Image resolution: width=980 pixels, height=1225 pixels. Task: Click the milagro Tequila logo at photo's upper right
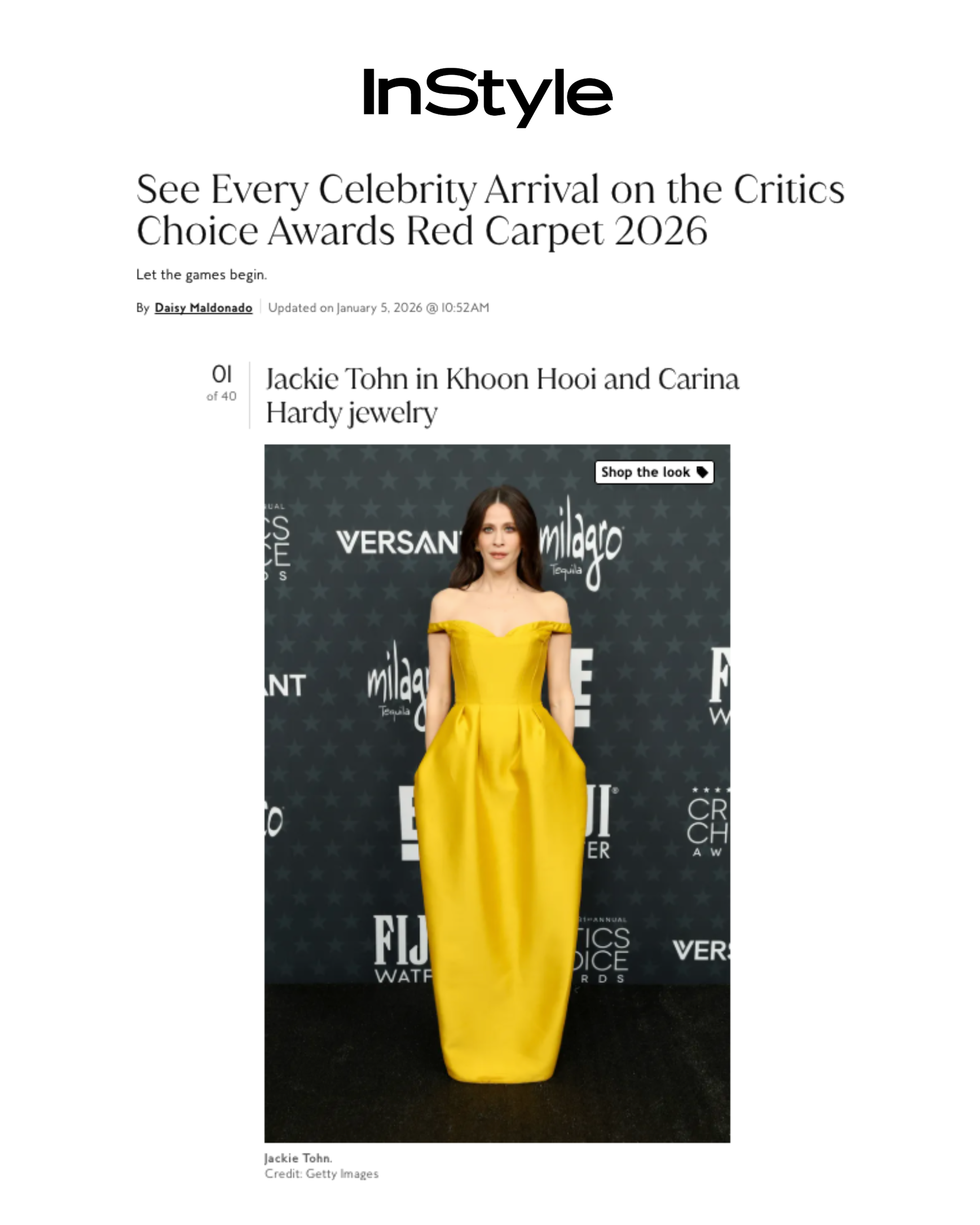[581, 543]
